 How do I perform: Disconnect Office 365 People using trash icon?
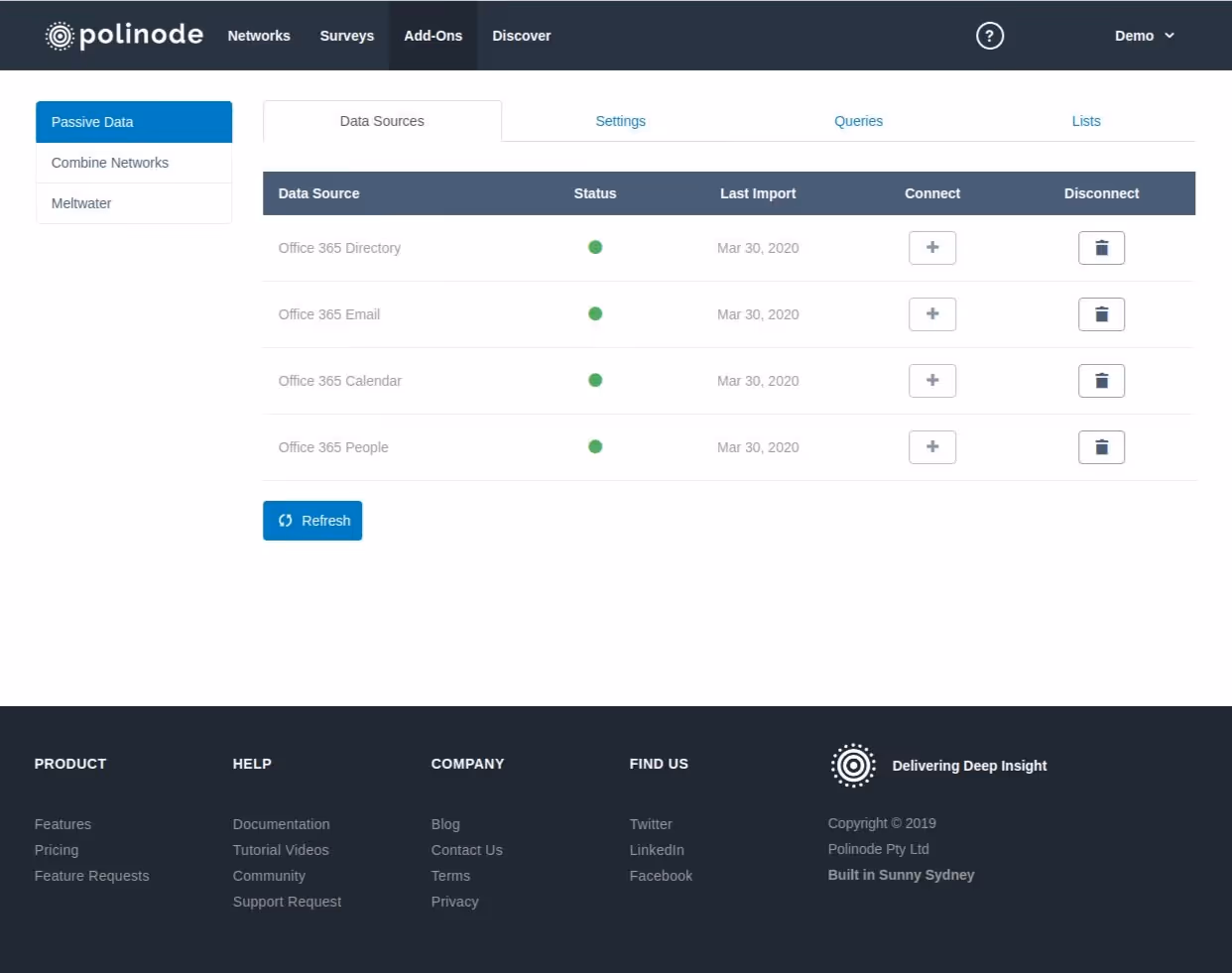coord(1101,447)
